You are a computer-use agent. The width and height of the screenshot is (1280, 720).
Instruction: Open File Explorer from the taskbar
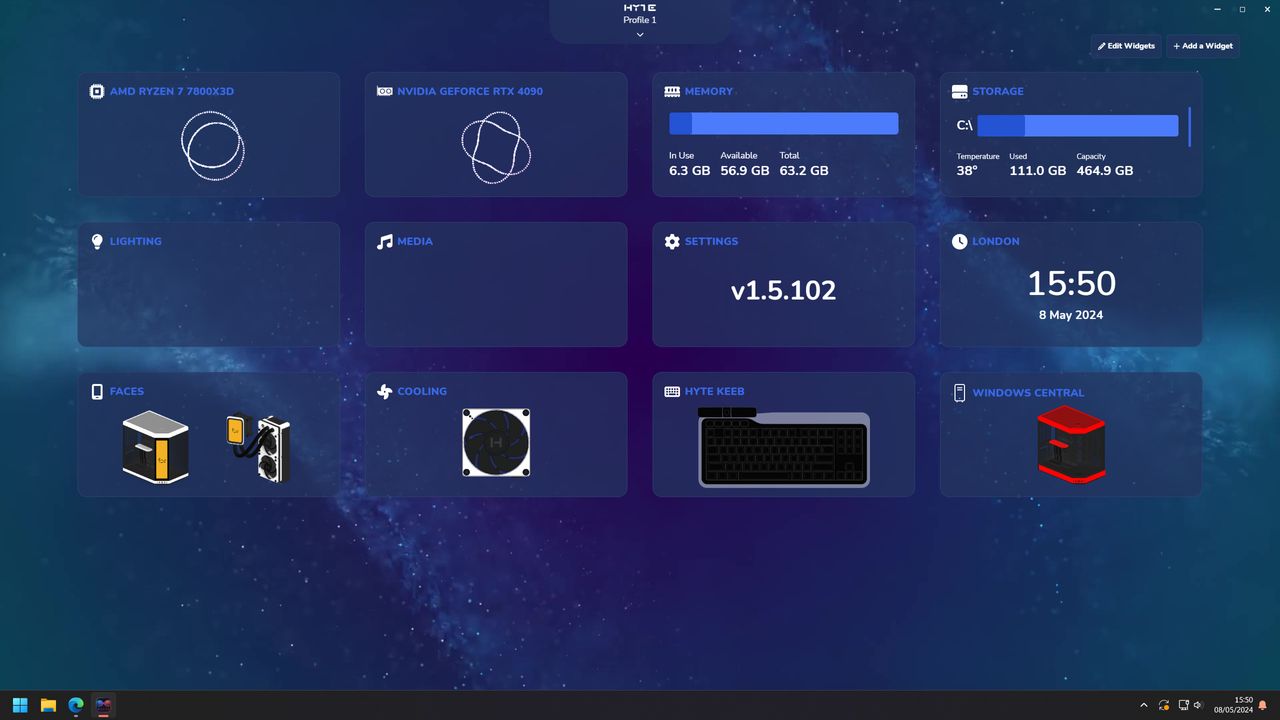pyautogui.click(x=48, y=705)
